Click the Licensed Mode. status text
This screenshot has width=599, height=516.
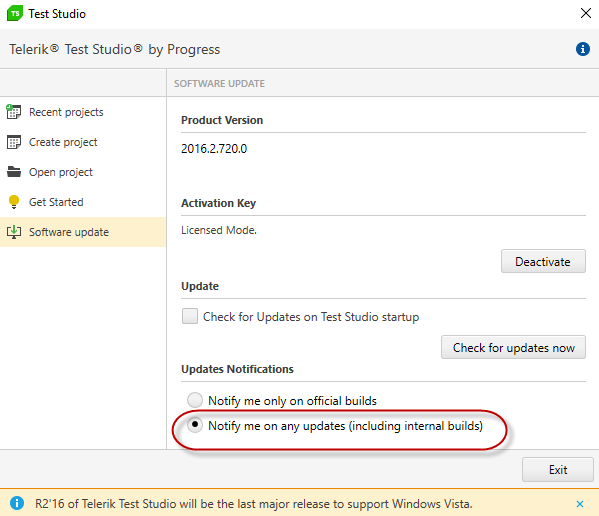219,230
